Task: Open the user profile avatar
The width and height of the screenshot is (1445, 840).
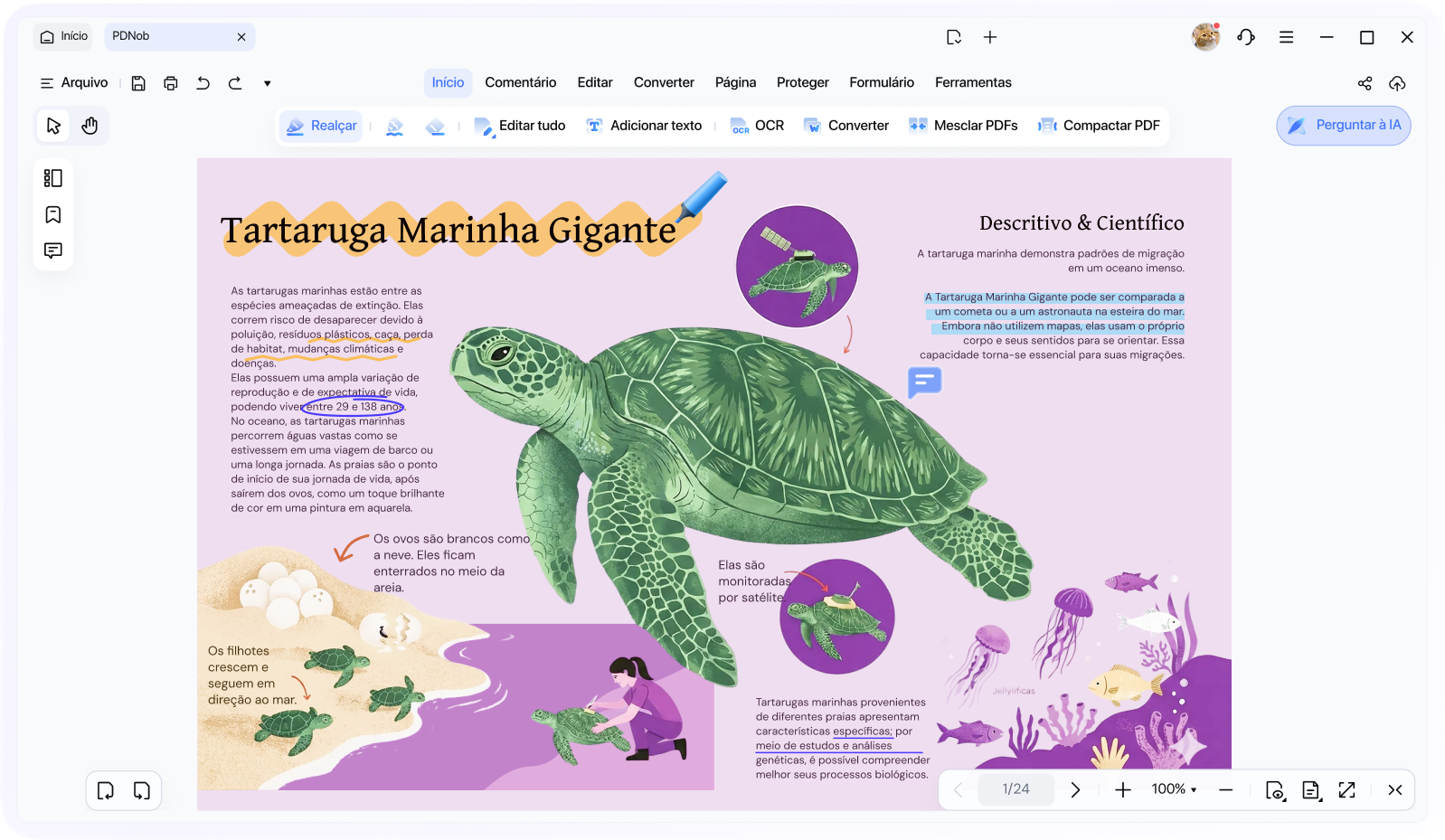Action: pos(1205,37)
